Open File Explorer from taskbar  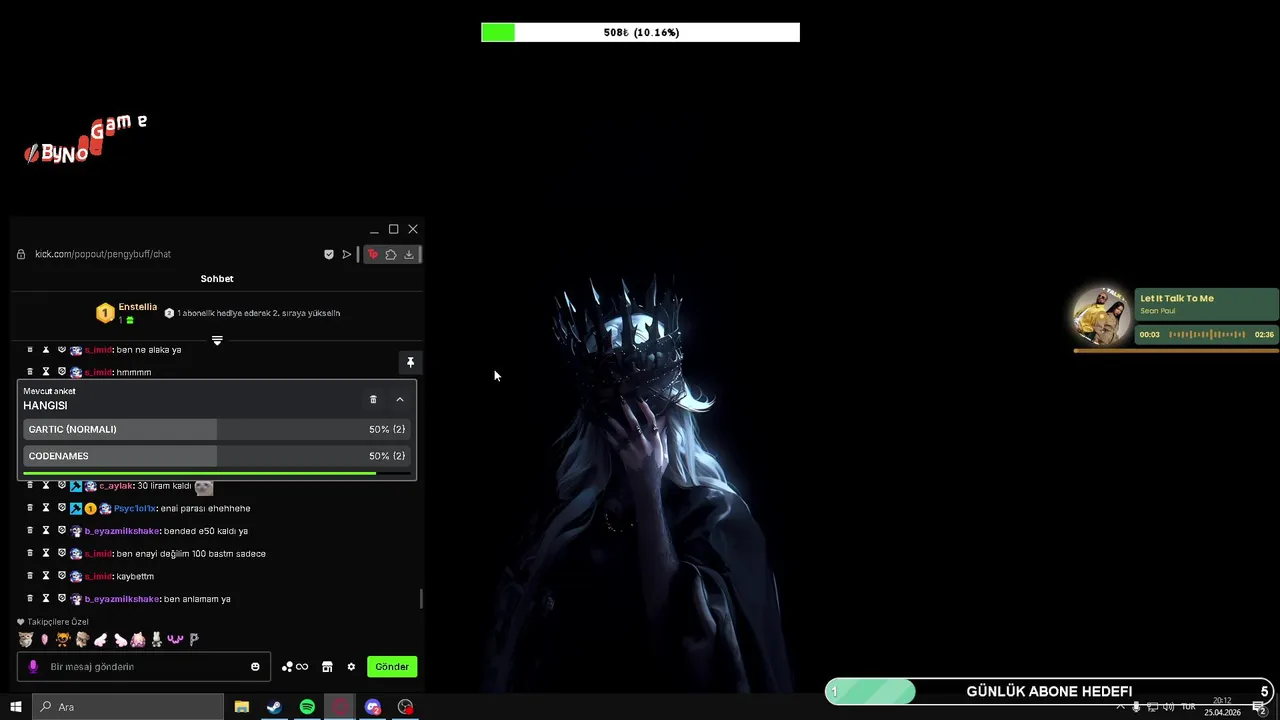[x=241, y=707]
